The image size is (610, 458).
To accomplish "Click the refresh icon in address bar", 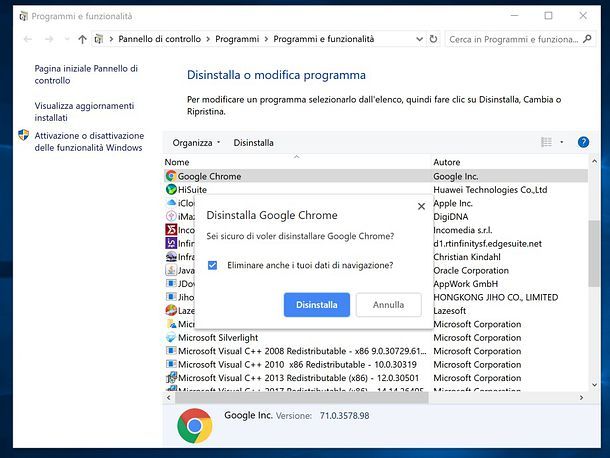I will pos(433,39).
